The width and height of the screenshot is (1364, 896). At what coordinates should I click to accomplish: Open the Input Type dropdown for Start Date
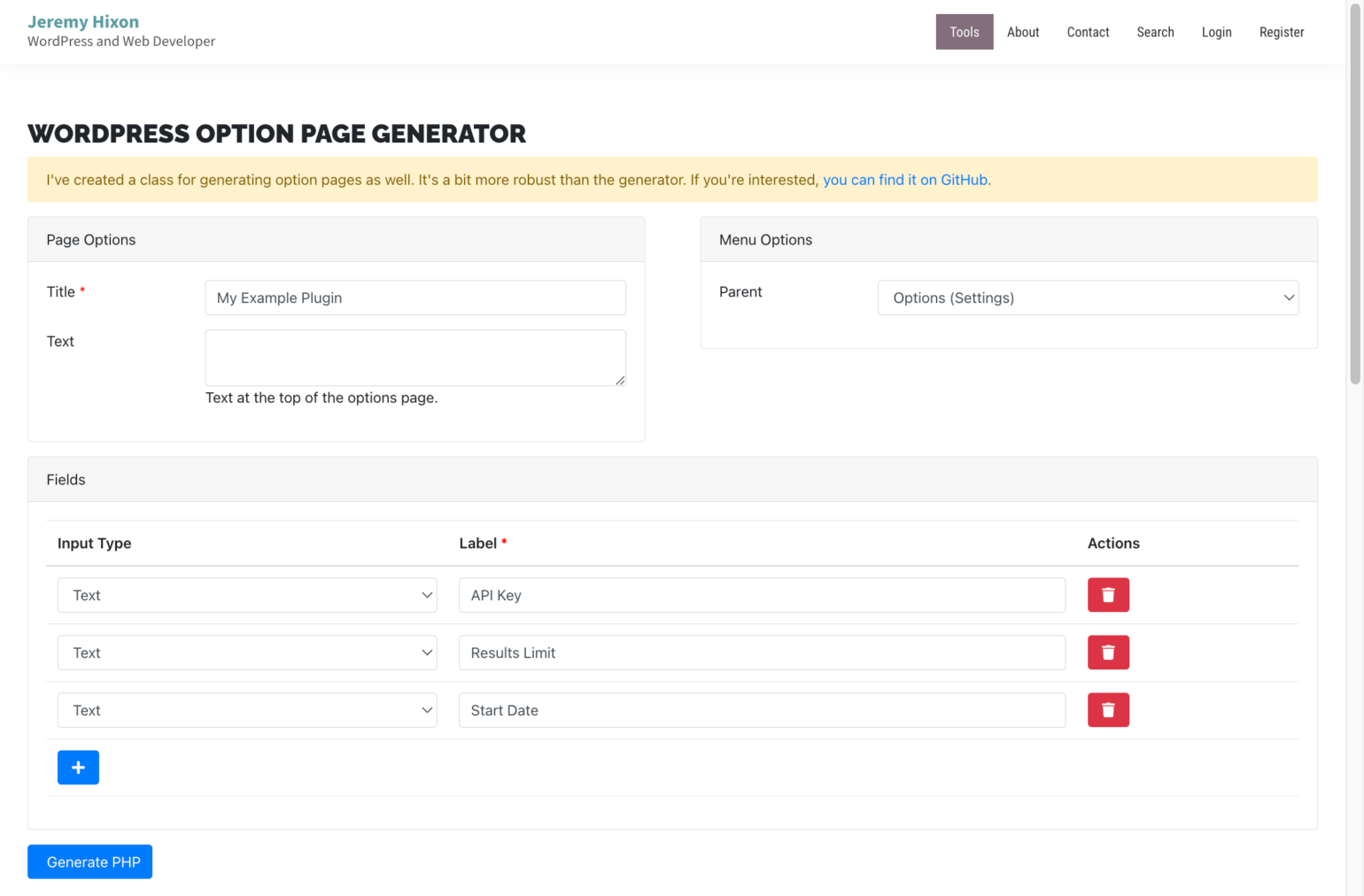pos(247,709)
